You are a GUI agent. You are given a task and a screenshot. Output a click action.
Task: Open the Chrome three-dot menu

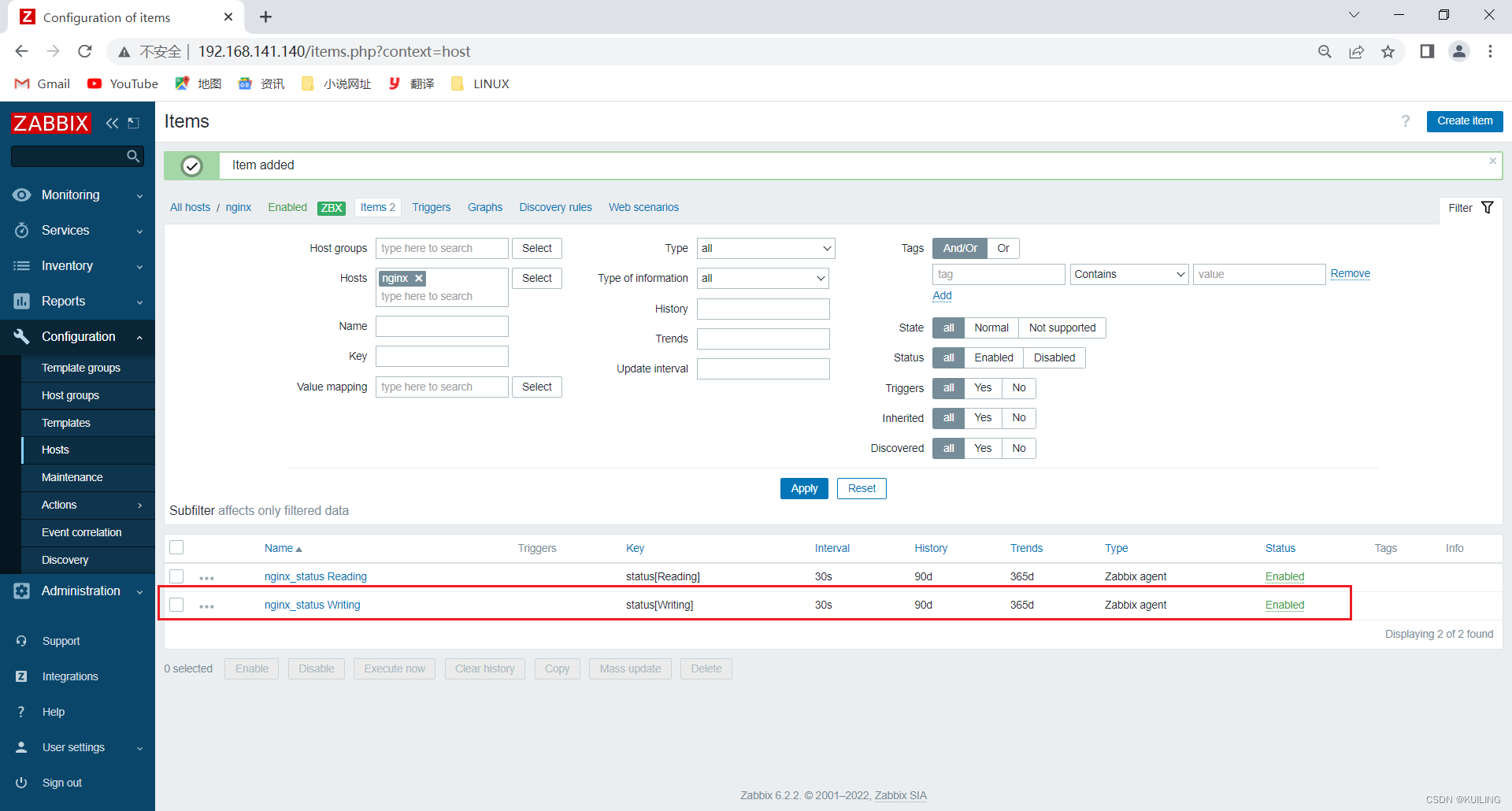pyautogui.click(x=1490, y=51)
